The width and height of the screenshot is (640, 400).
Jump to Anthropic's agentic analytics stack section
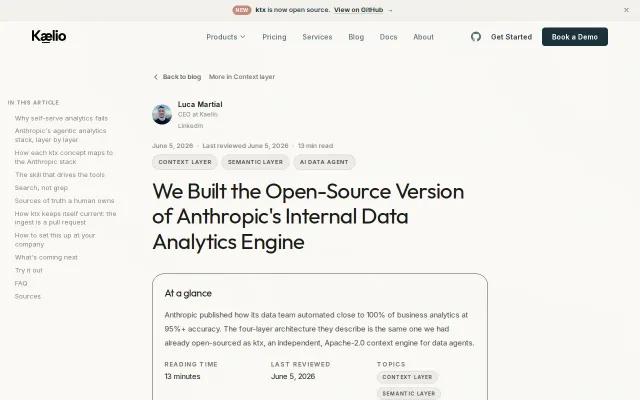[x=60, y=135]
